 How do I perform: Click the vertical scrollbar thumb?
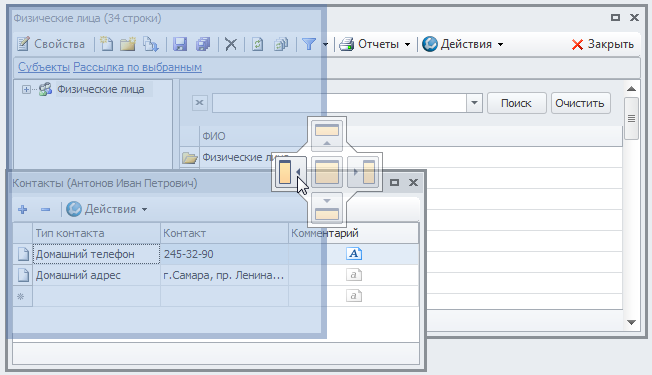point(631,119)
